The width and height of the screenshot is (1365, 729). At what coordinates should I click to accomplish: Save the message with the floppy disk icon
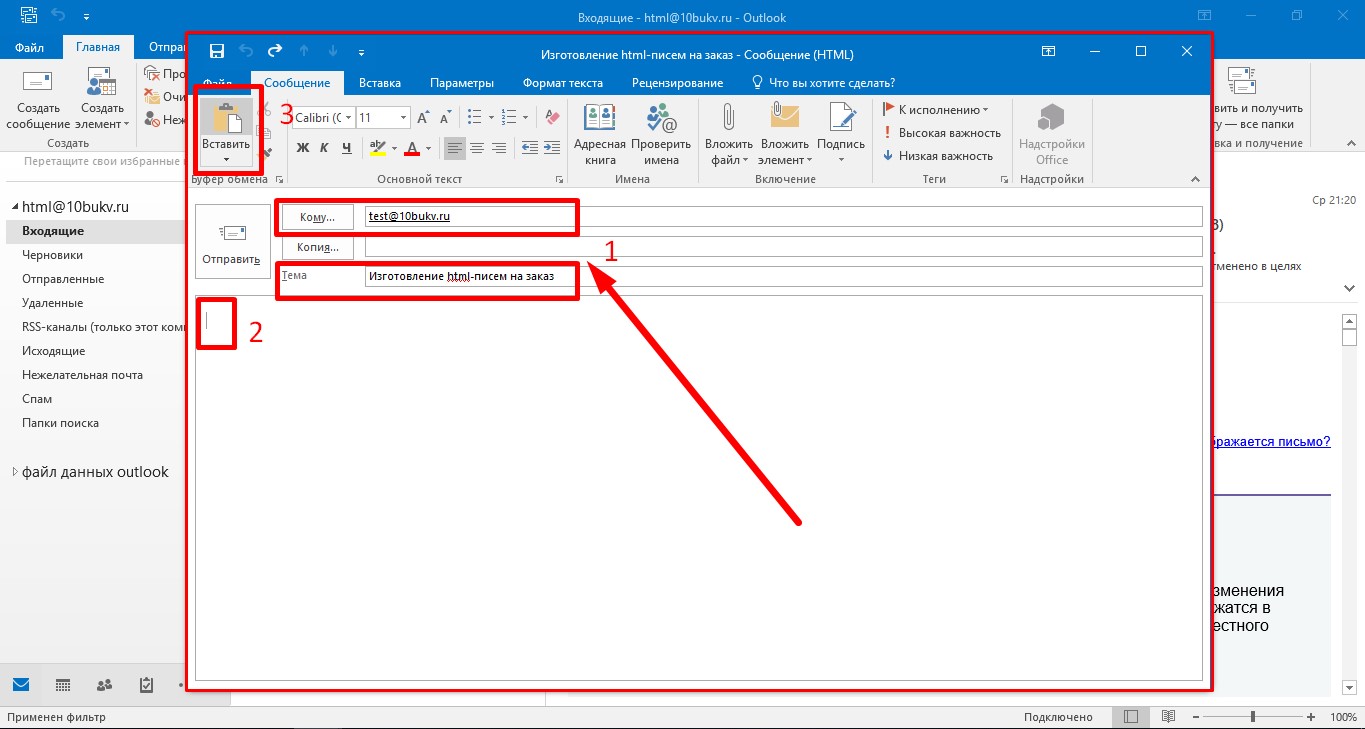(x=217, y=52)
